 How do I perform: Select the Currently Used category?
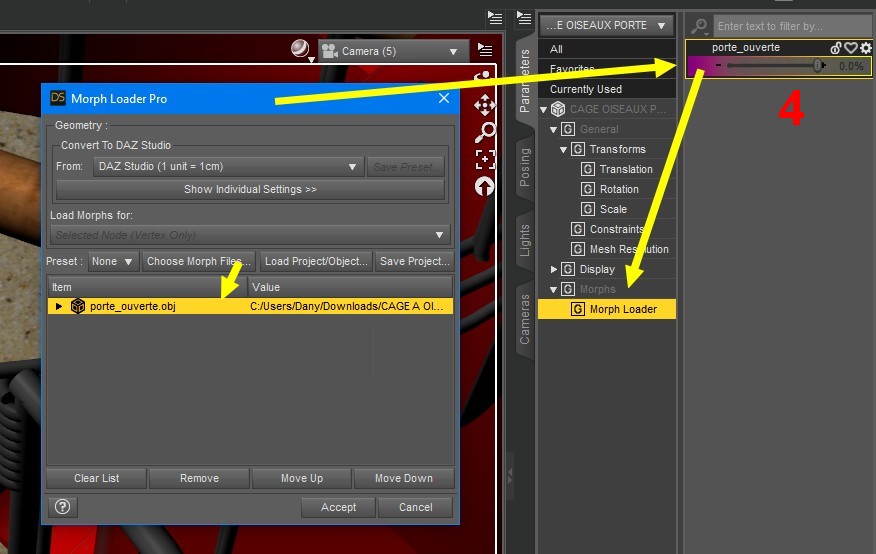point(607,89)
